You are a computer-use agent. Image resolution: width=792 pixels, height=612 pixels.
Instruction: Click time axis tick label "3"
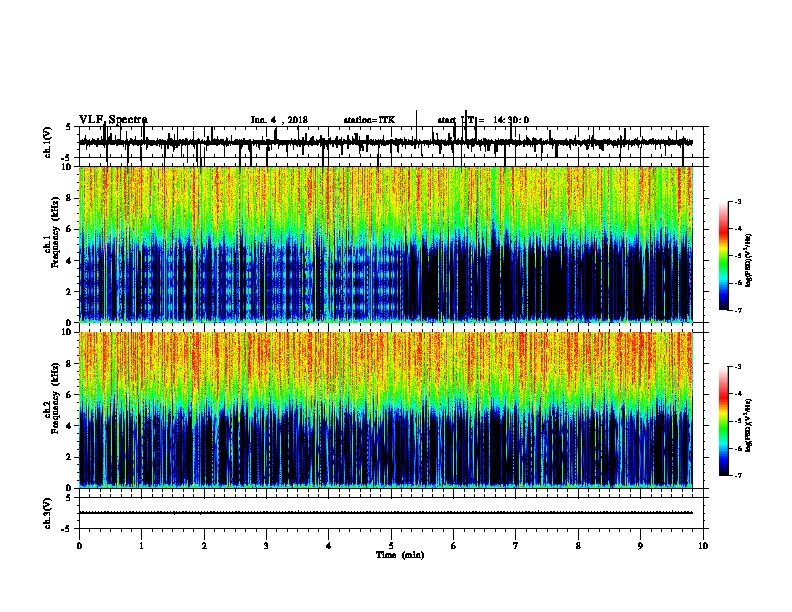[266, 546]
